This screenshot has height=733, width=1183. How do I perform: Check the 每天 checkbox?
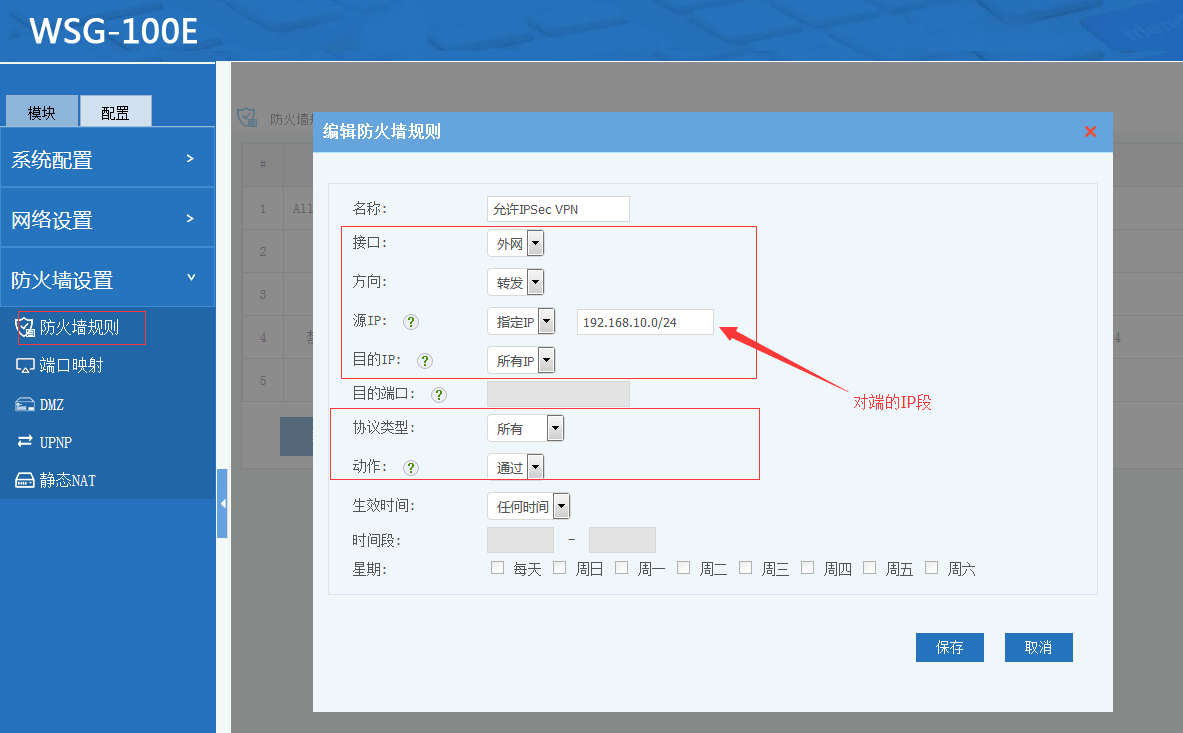(x=498, y=568)
